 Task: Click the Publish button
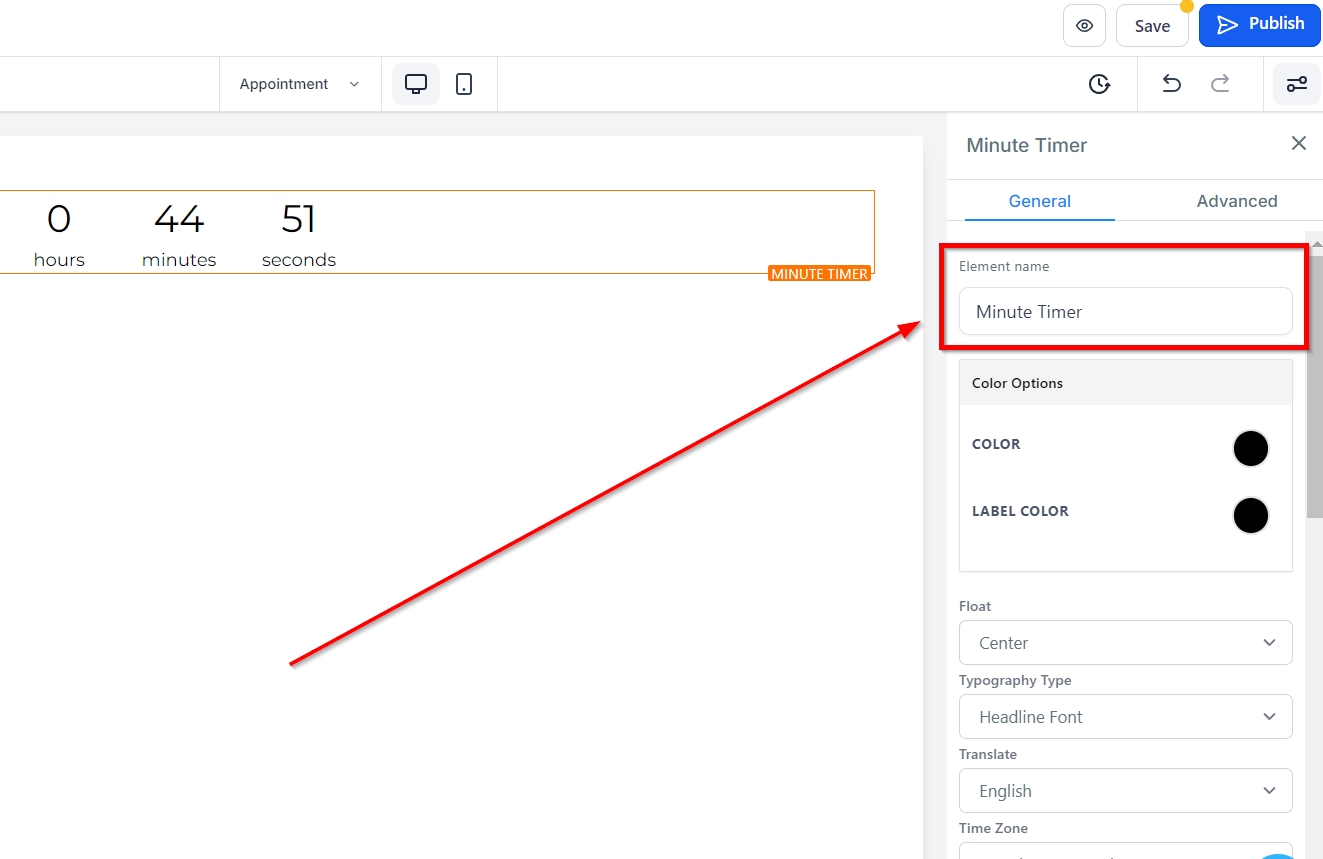[x=1260, y=25]
